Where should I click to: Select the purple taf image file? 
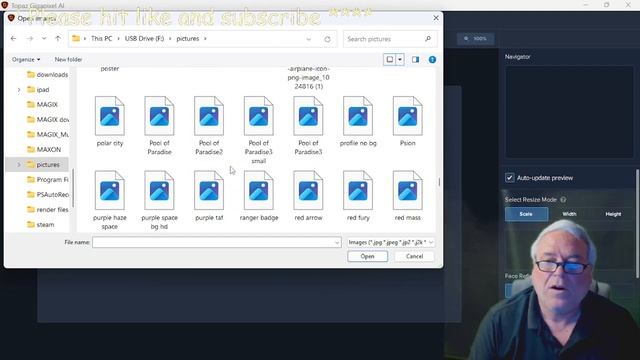[x=209, y=196]
